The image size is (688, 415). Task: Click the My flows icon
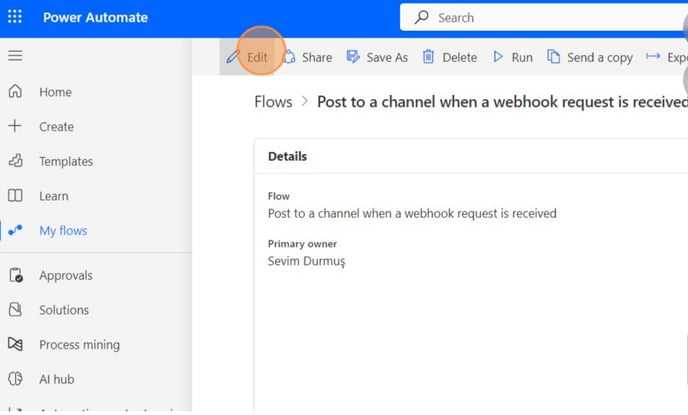(x=15, y=230)
